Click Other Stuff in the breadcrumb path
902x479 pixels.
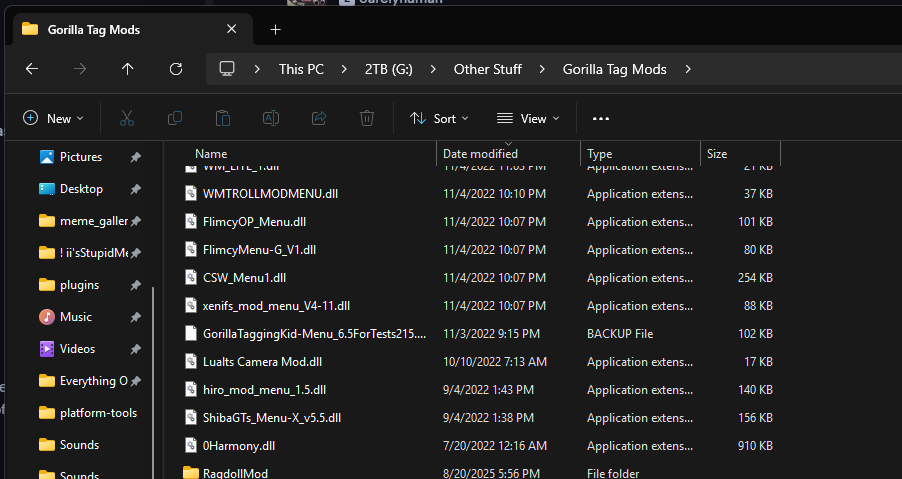[488, 69]
